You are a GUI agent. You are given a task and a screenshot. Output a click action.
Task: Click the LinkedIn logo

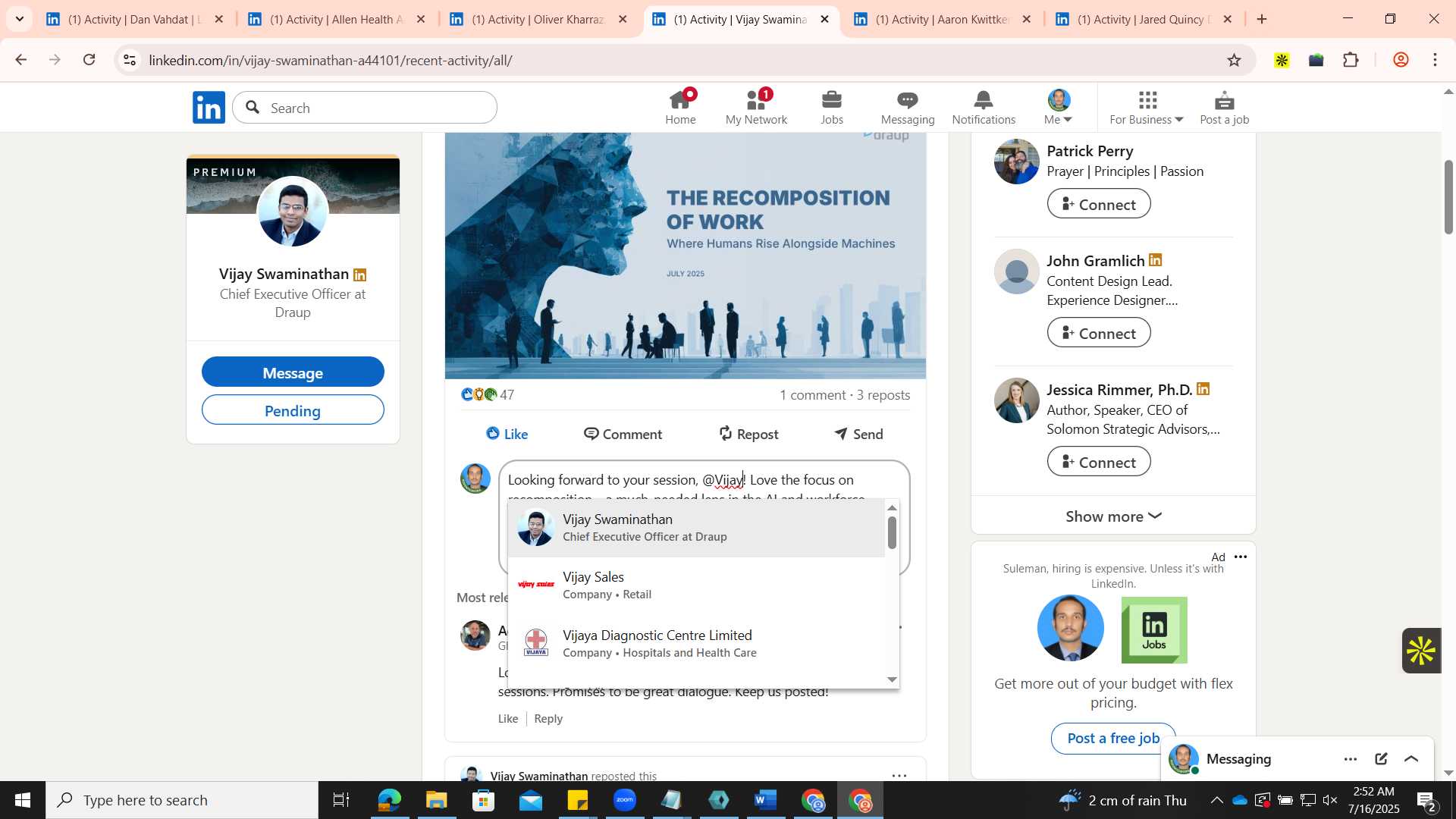tap(209, 108)
